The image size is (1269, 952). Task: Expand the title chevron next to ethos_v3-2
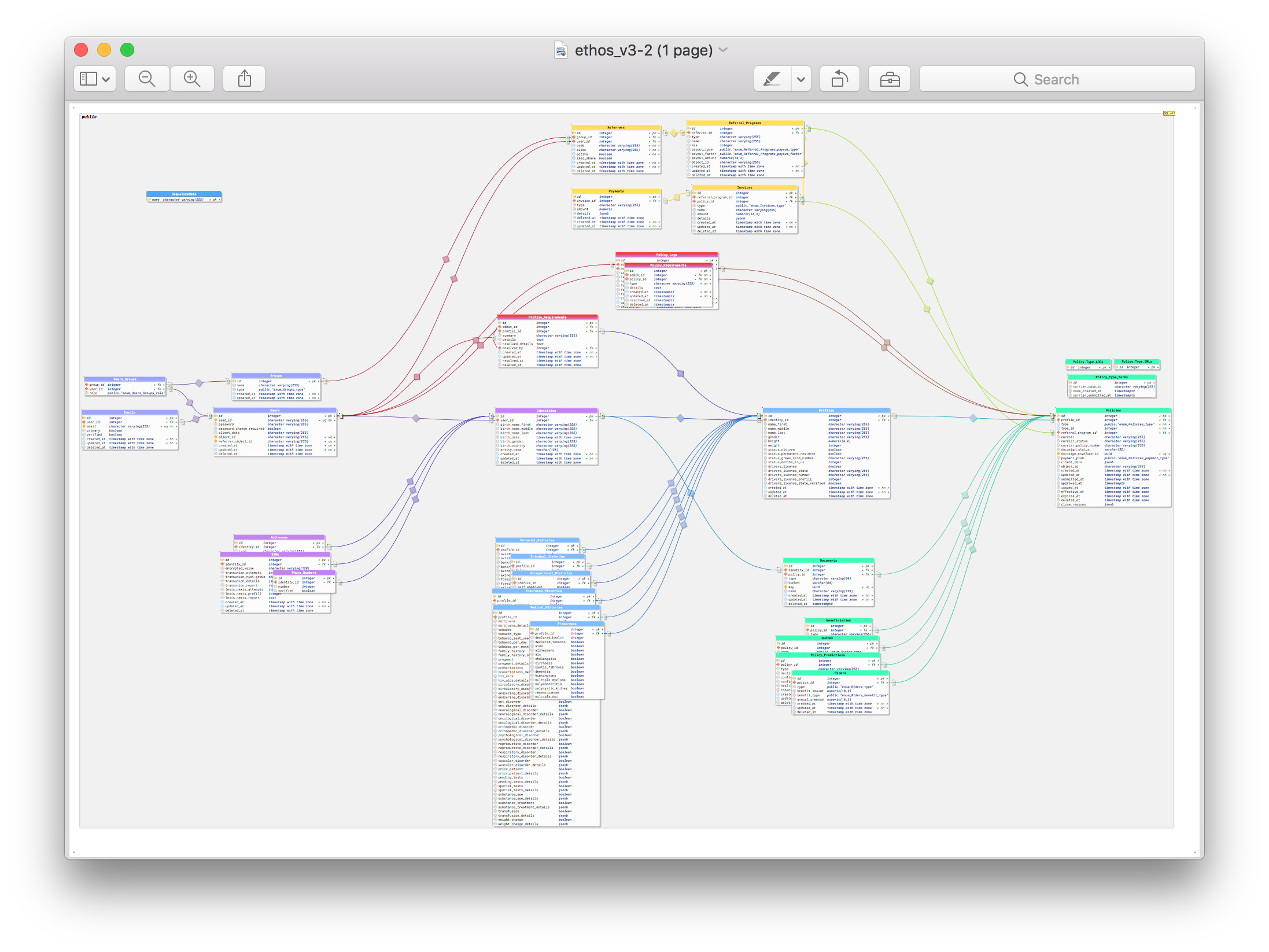pyautogui.click(x=723, y=50)
